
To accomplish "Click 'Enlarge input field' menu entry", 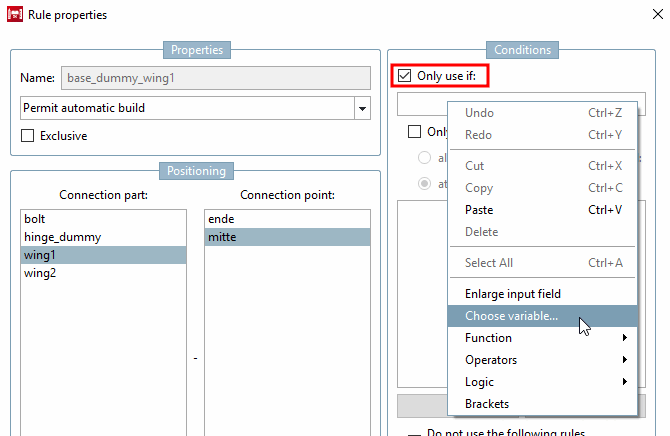I will pyautogui.click(x=512, y=294).
